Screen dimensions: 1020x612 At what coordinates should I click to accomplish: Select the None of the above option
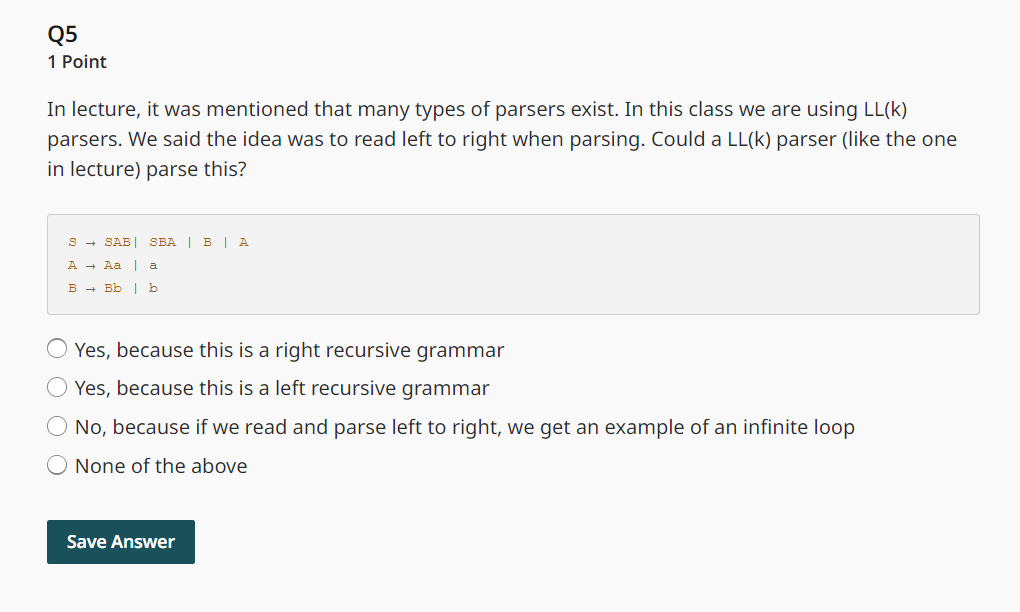click(57, 464)
